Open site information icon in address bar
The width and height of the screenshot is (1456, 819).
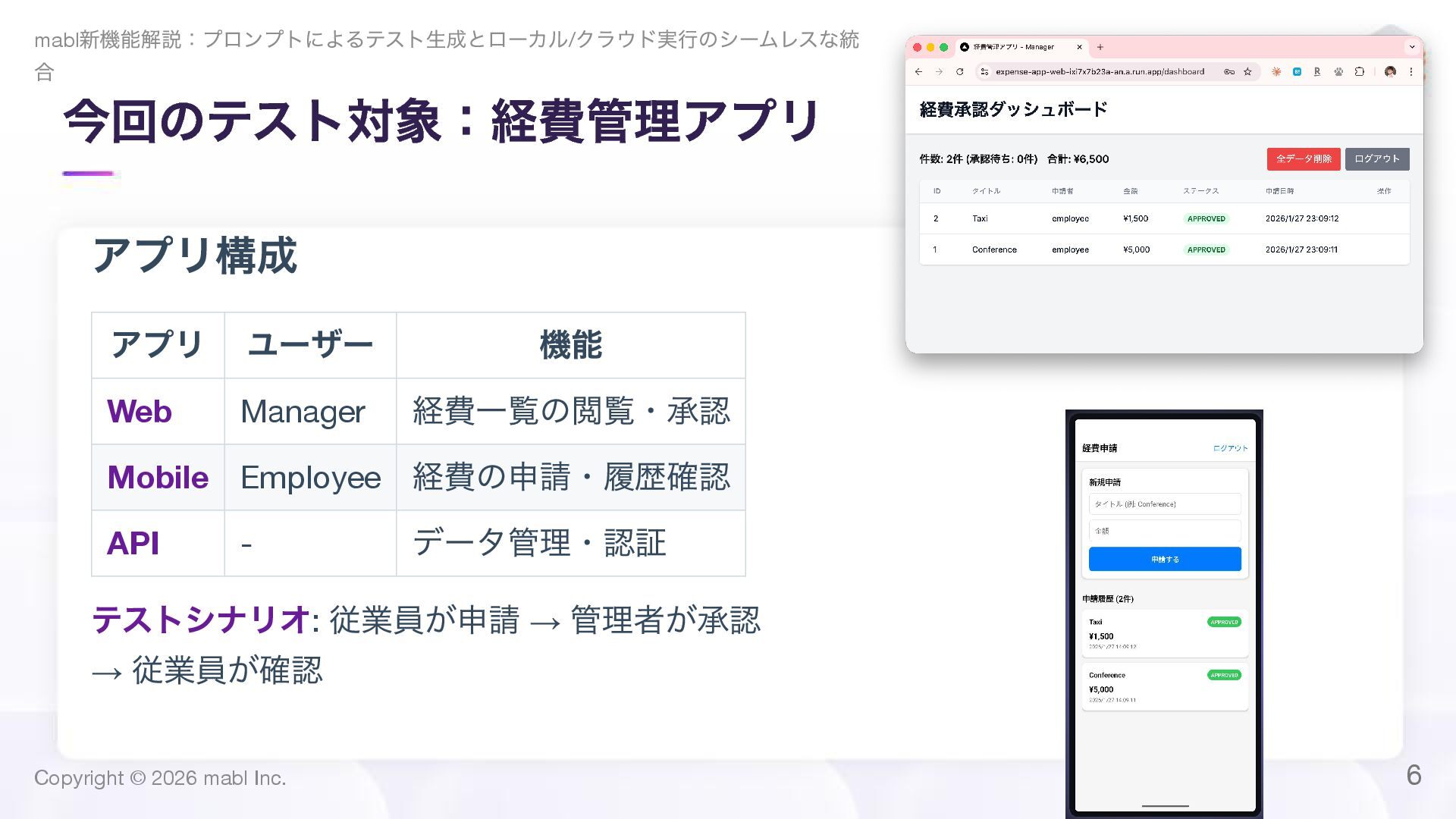coord(984,72)
